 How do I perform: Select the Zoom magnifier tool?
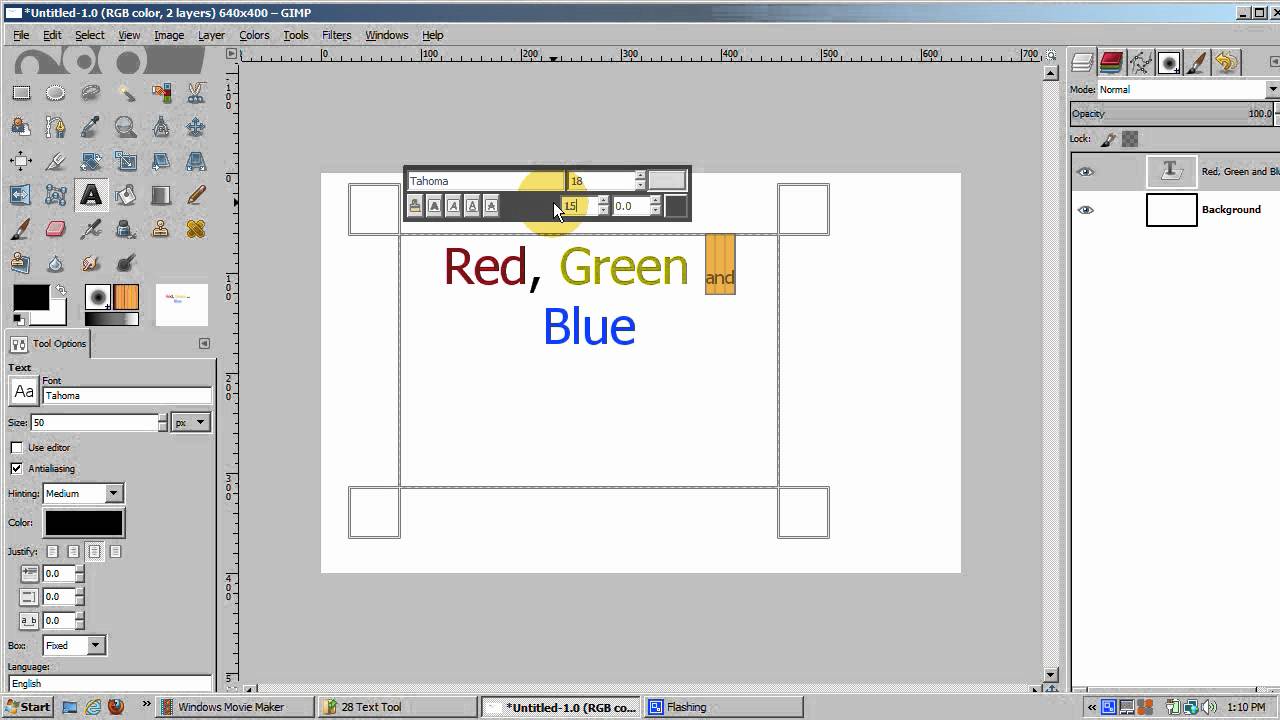(126, 127)
